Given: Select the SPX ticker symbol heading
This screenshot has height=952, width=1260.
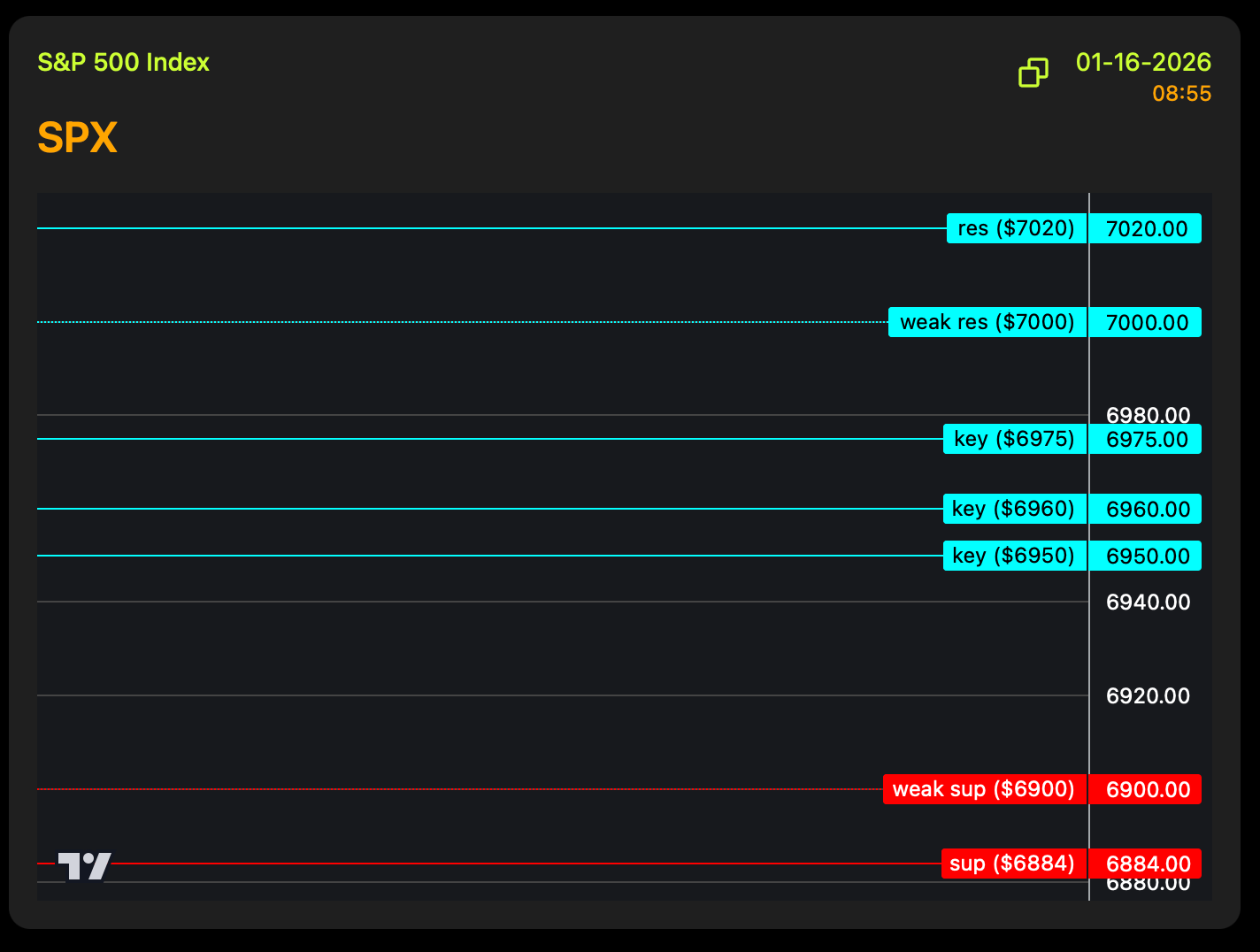Looking at the screenshot, I should pos(78,138).
